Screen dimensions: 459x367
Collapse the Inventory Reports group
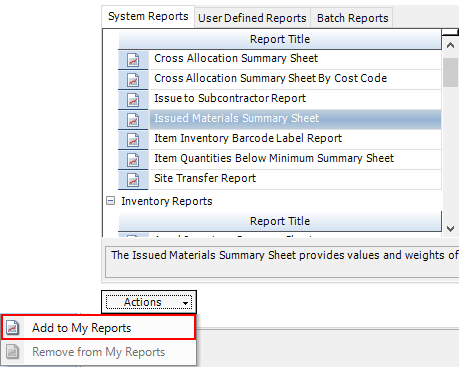[x=110, y=201]
